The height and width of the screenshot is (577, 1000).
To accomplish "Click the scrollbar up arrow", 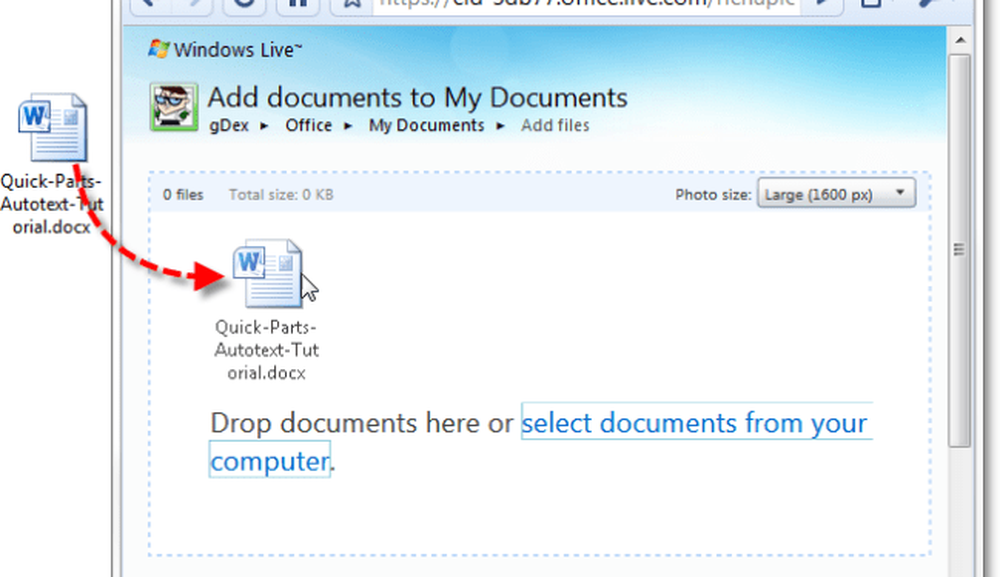I will coord(958,41).
